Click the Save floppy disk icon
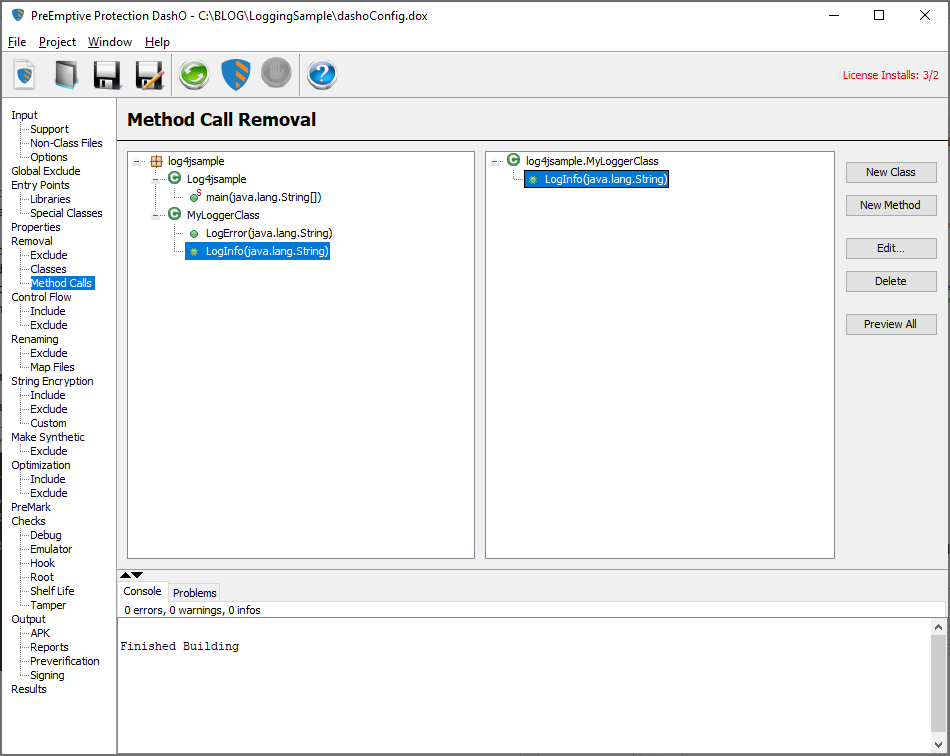This screenshot has height=756, width=950. [107, 75]
